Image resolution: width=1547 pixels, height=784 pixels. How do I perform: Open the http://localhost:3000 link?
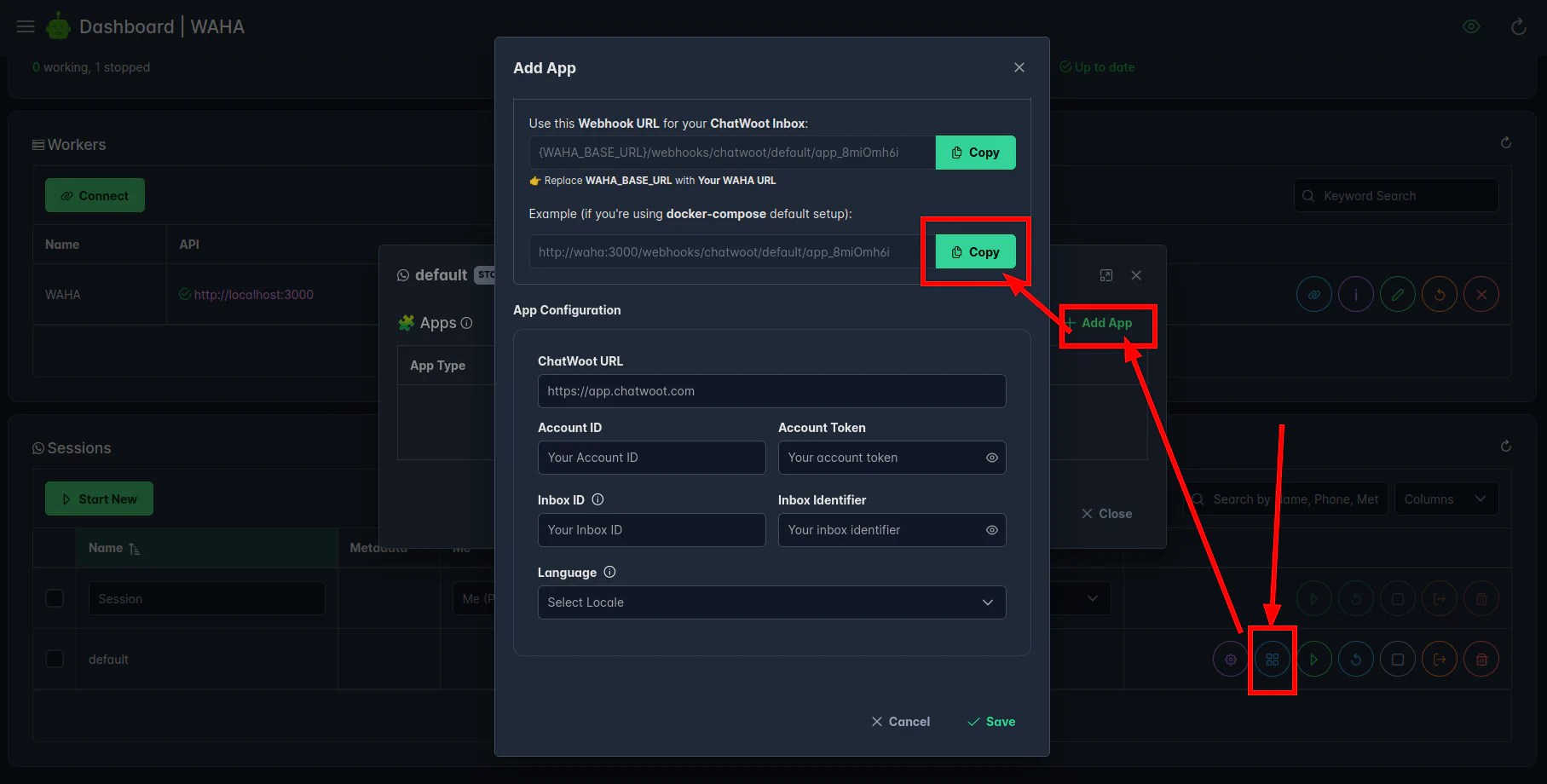pyautogui.click(x=253, y=295)
